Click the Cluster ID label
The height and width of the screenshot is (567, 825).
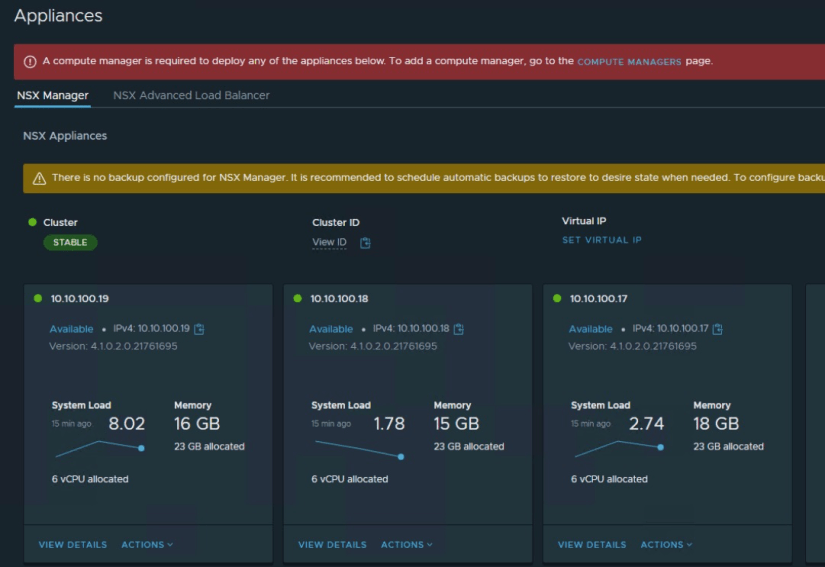pyautogui.click(x=336, y=222)
